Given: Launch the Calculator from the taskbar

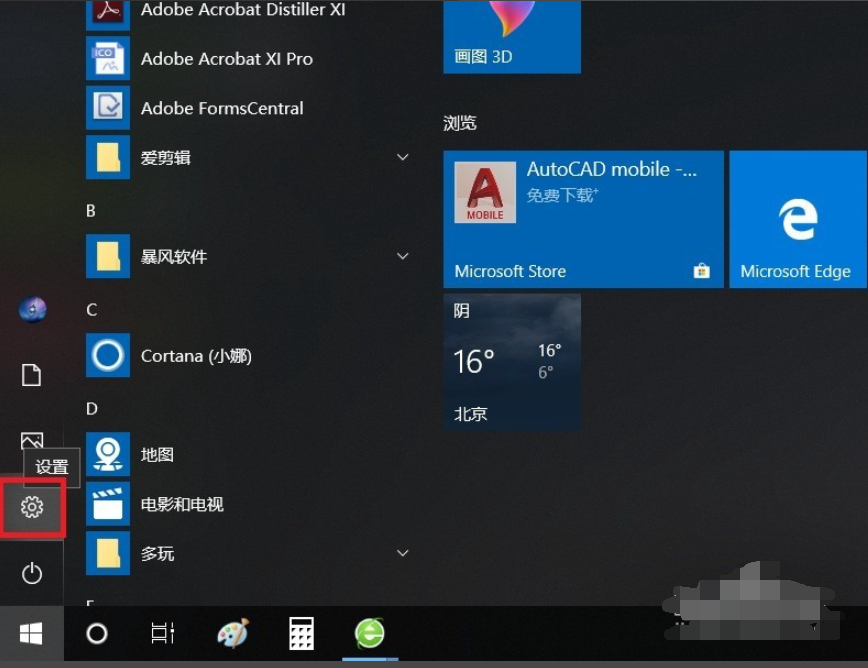Looking at the screenshot, I should click(x=300, y=633).
